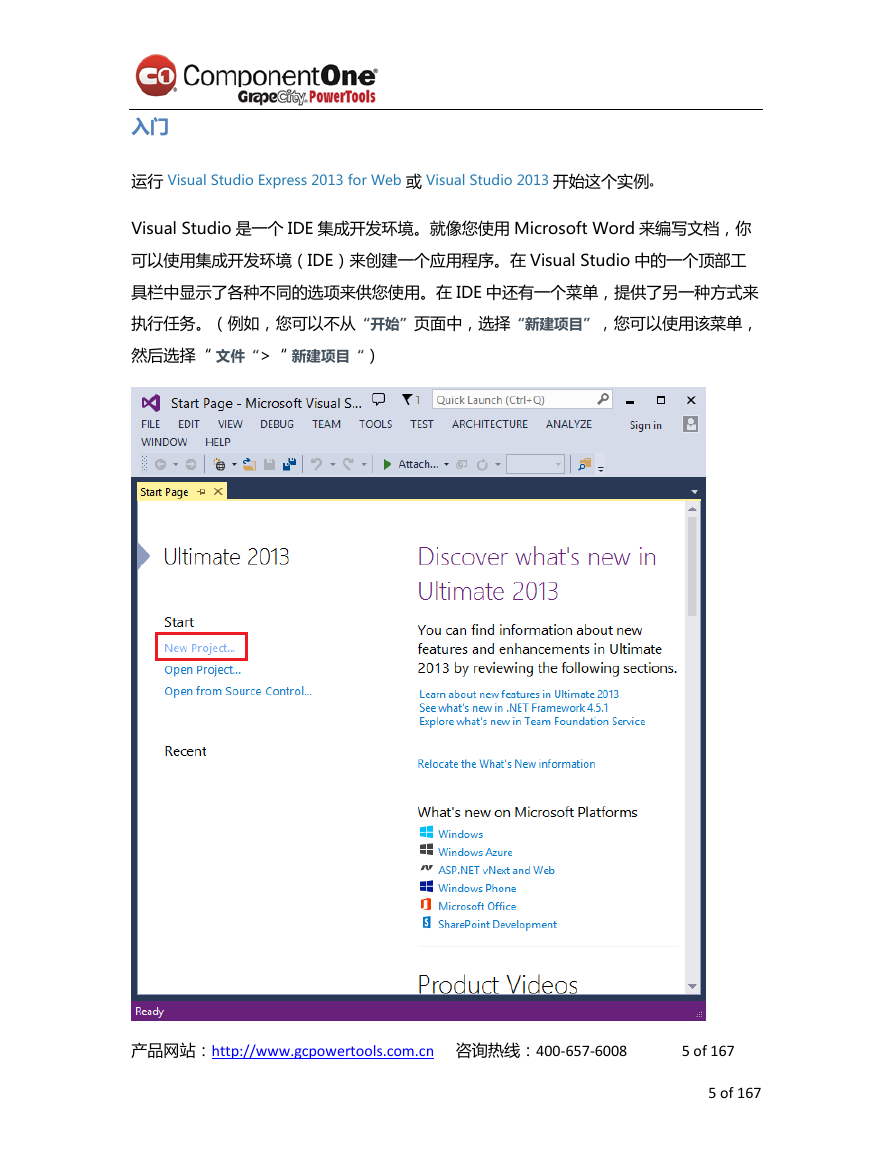
Task: Click Open from Source Control... link
Action: click(x=238, y=691)
